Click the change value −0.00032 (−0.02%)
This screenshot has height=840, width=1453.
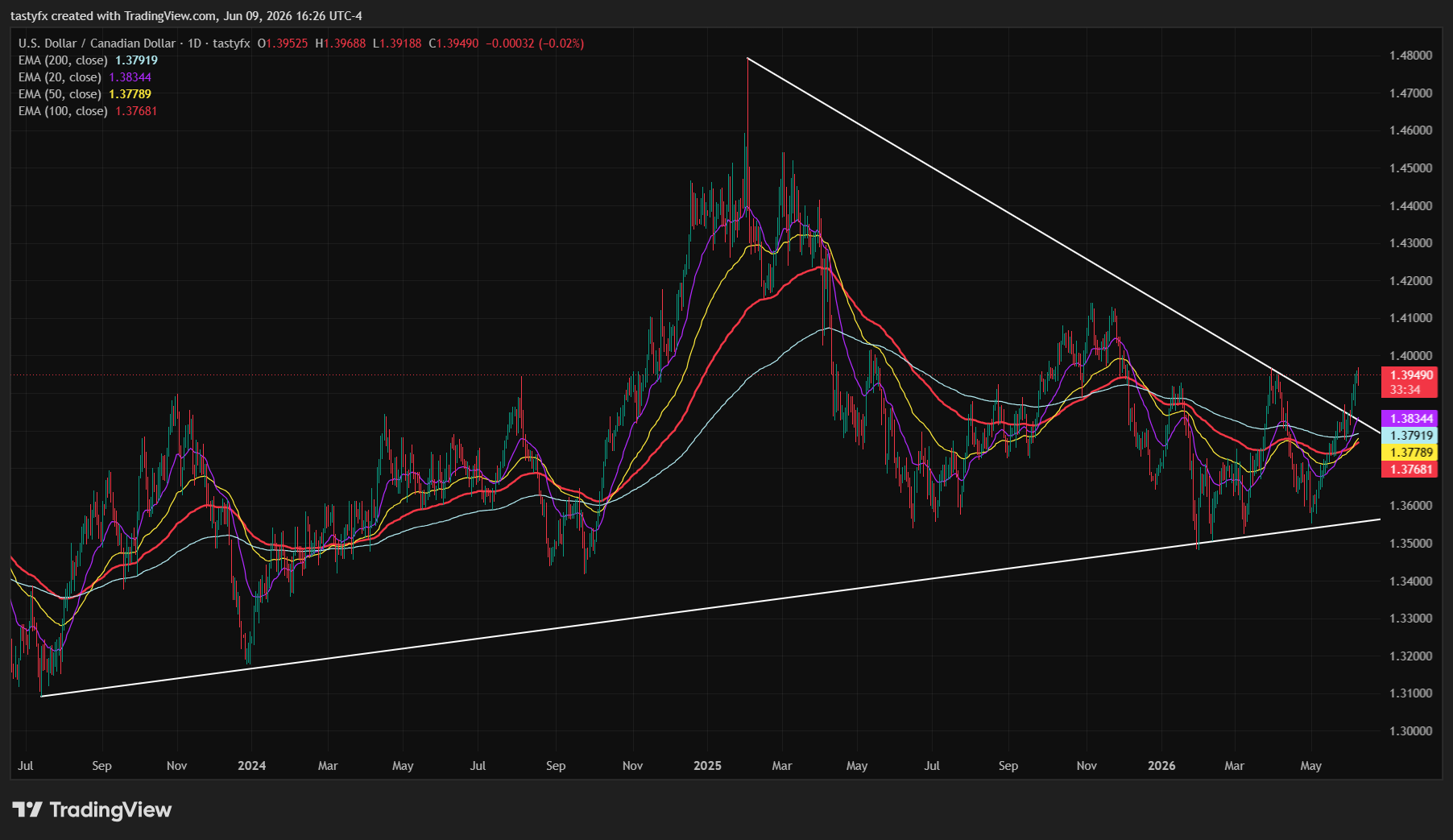coord(535,43)
